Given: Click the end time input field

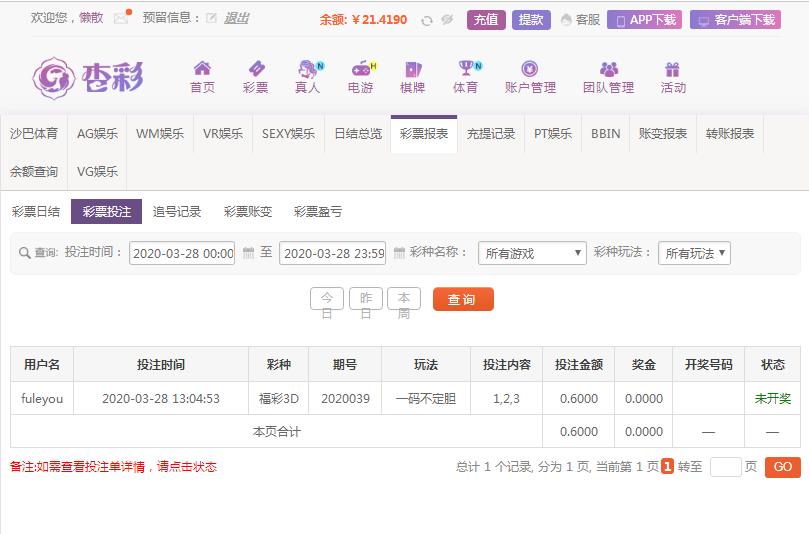Looking at the screenshot, I should [333, 253].
